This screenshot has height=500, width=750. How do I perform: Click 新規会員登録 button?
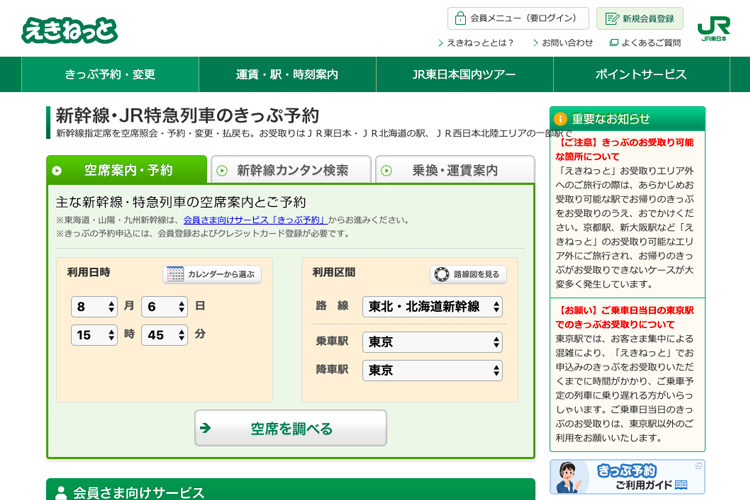click(x=640, y=18)
